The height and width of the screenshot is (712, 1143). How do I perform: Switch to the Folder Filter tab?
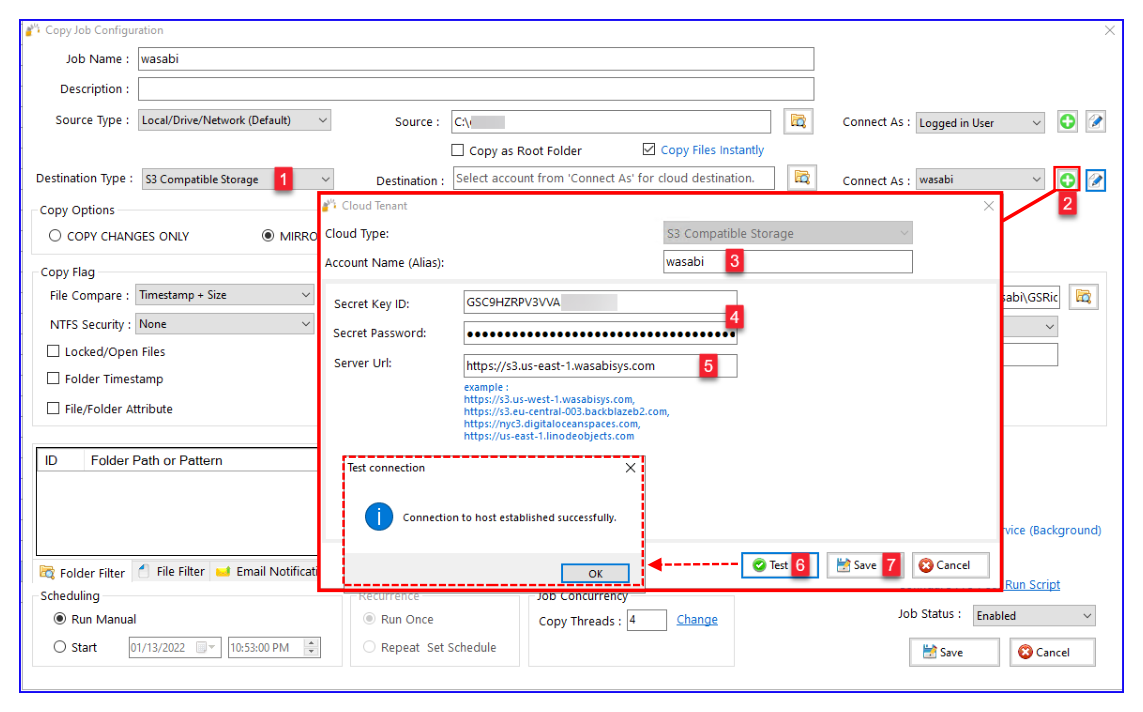[x=83, y=573]
